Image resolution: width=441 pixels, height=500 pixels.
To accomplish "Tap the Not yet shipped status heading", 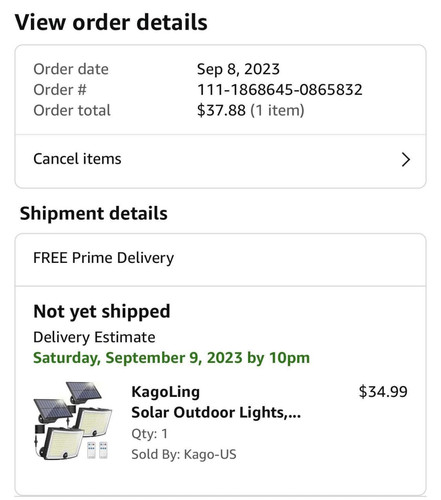I will [x=102, y=312].
